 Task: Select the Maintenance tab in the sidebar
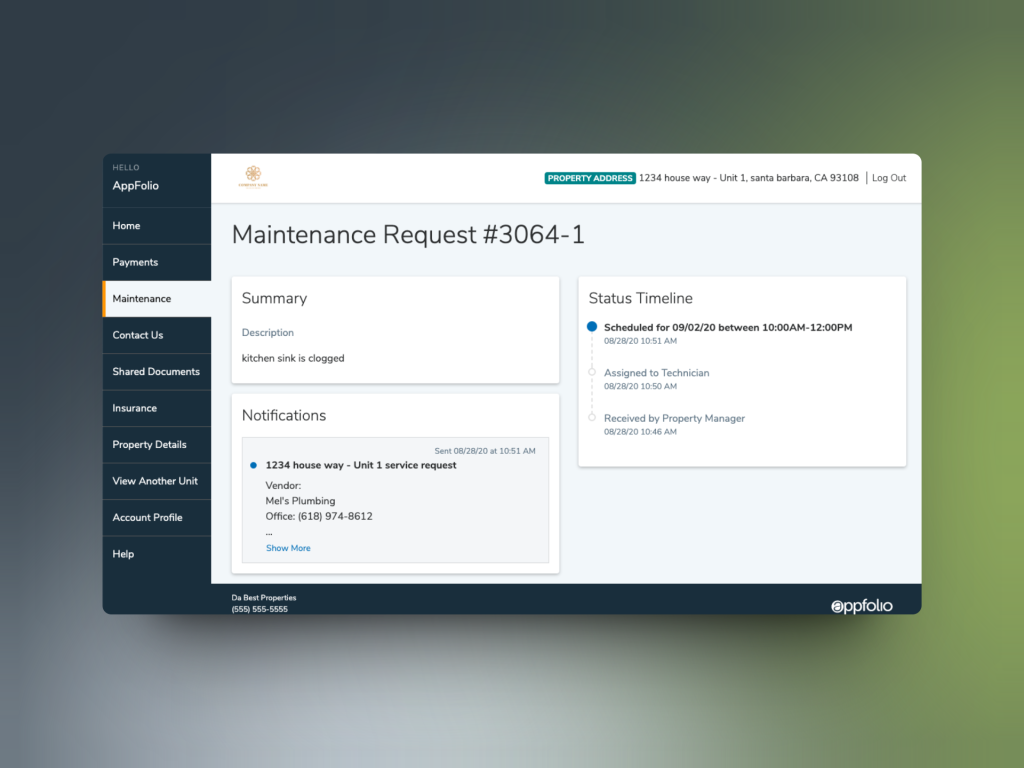(x=156, y=298)
